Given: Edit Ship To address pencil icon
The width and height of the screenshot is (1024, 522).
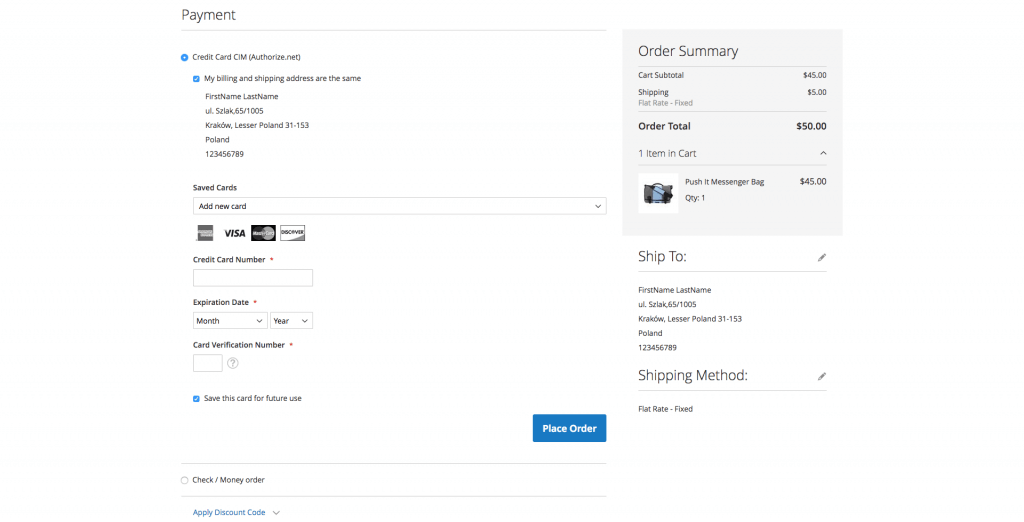Looking at the screenshot, I should [x=822, y=257].
